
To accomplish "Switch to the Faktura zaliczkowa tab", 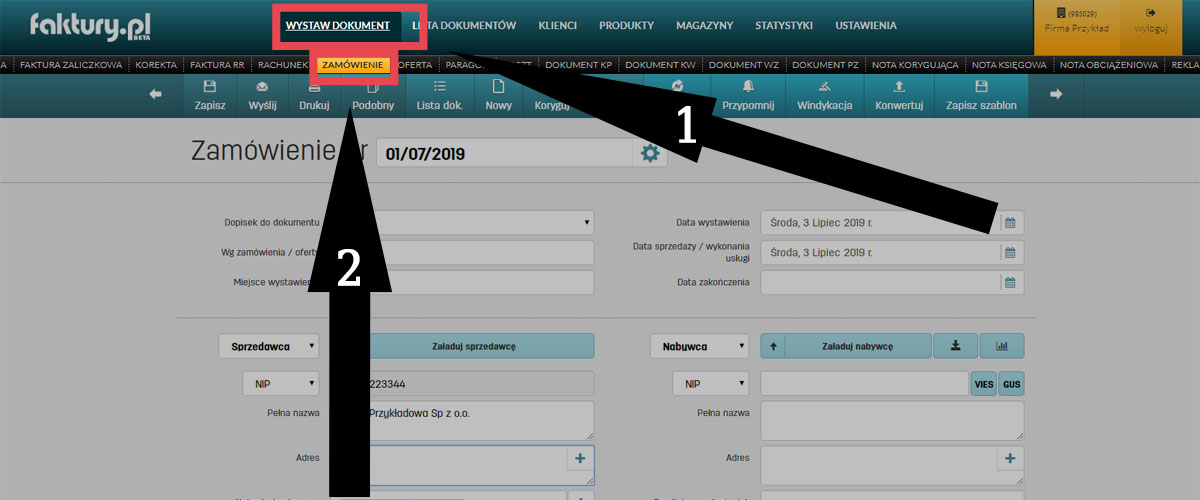I will (x=70, y=65).
